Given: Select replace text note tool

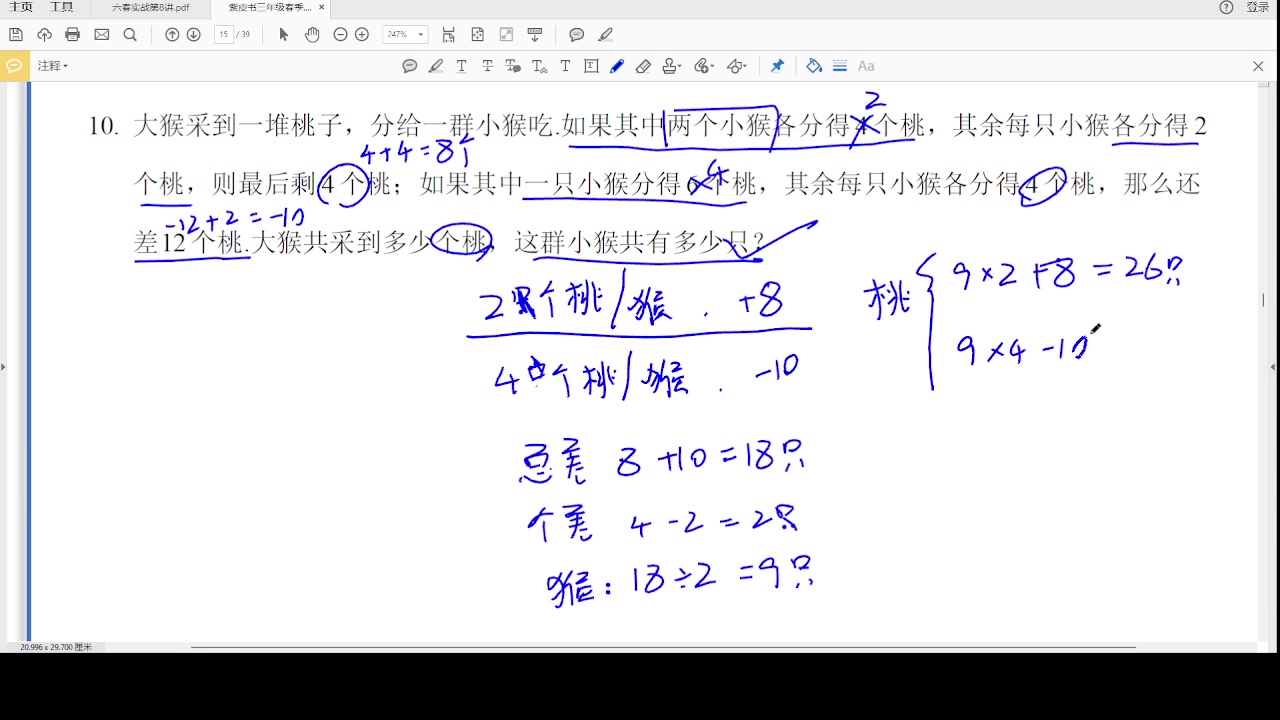Looking at the screenshot, I should (513, 66).
